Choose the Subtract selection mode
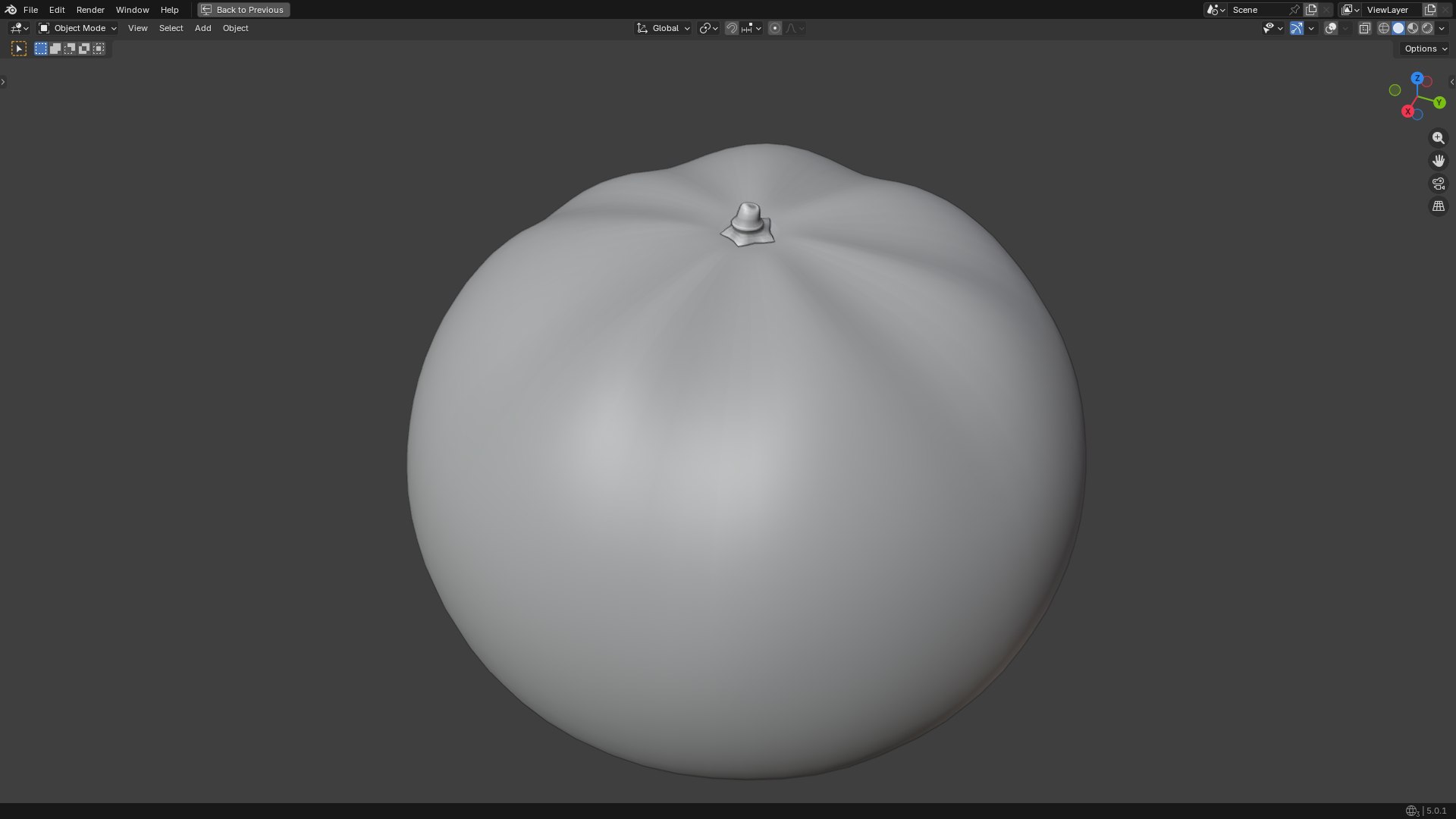 pos(70,49)
